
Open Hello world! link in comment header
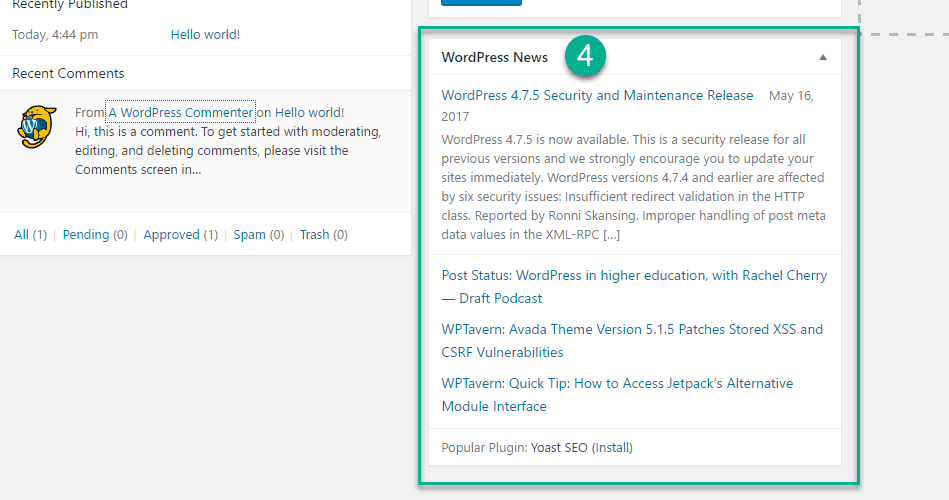coord(309,112)
